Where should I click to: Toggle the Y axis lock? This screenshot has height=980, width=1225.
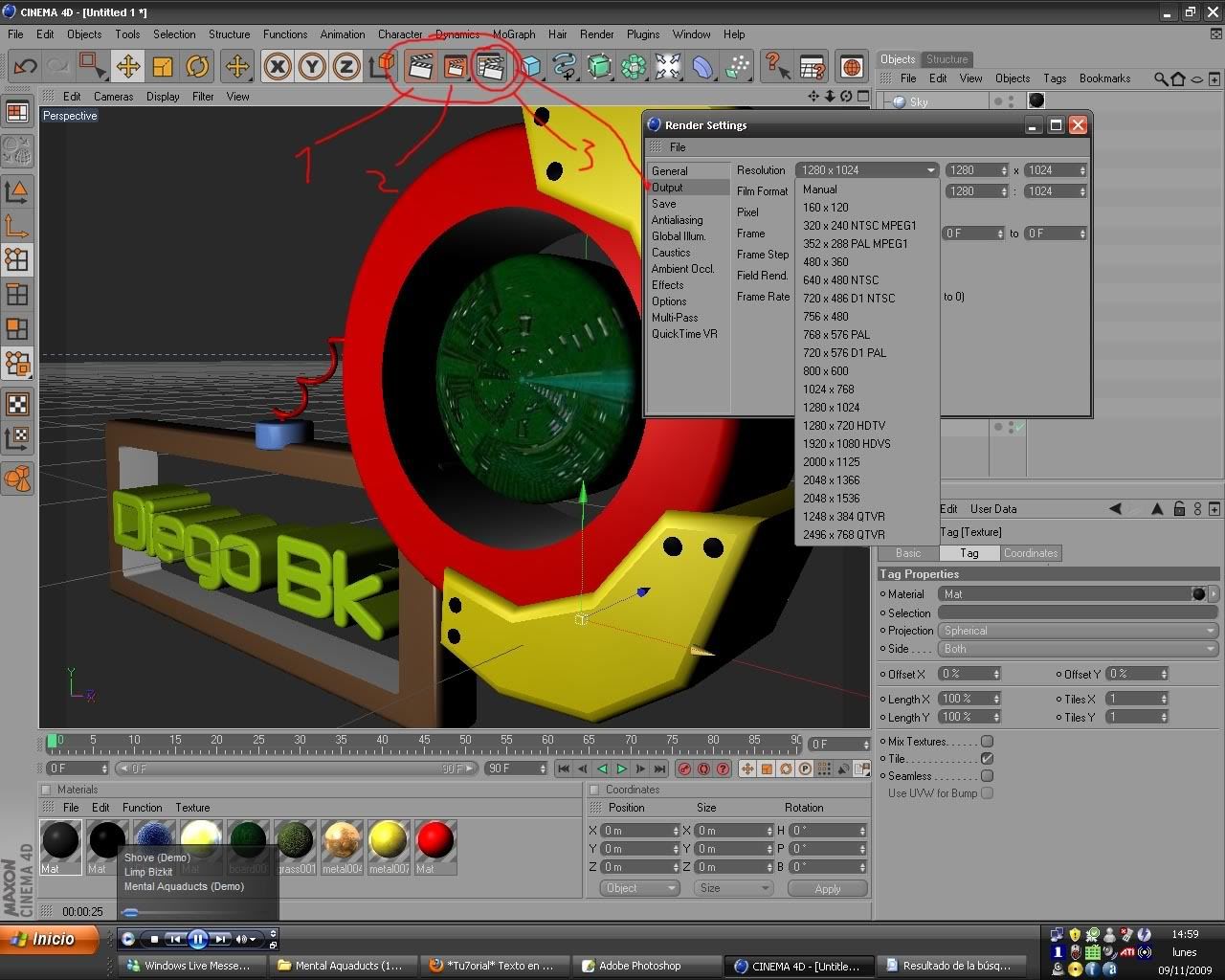(312, 66)
